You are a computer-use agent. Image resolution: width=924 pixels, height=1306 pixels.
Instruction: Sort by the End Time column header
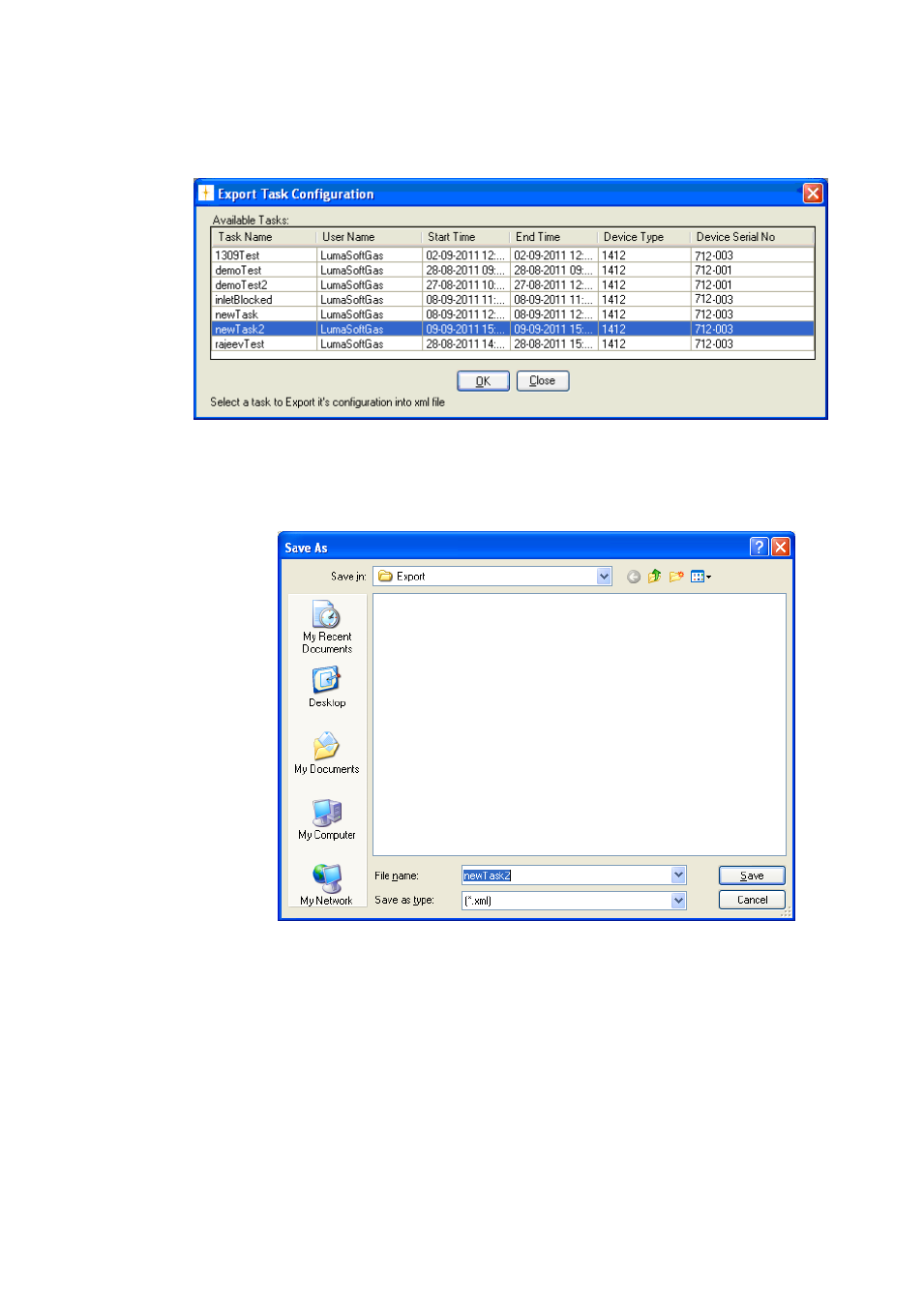(553, 237)
